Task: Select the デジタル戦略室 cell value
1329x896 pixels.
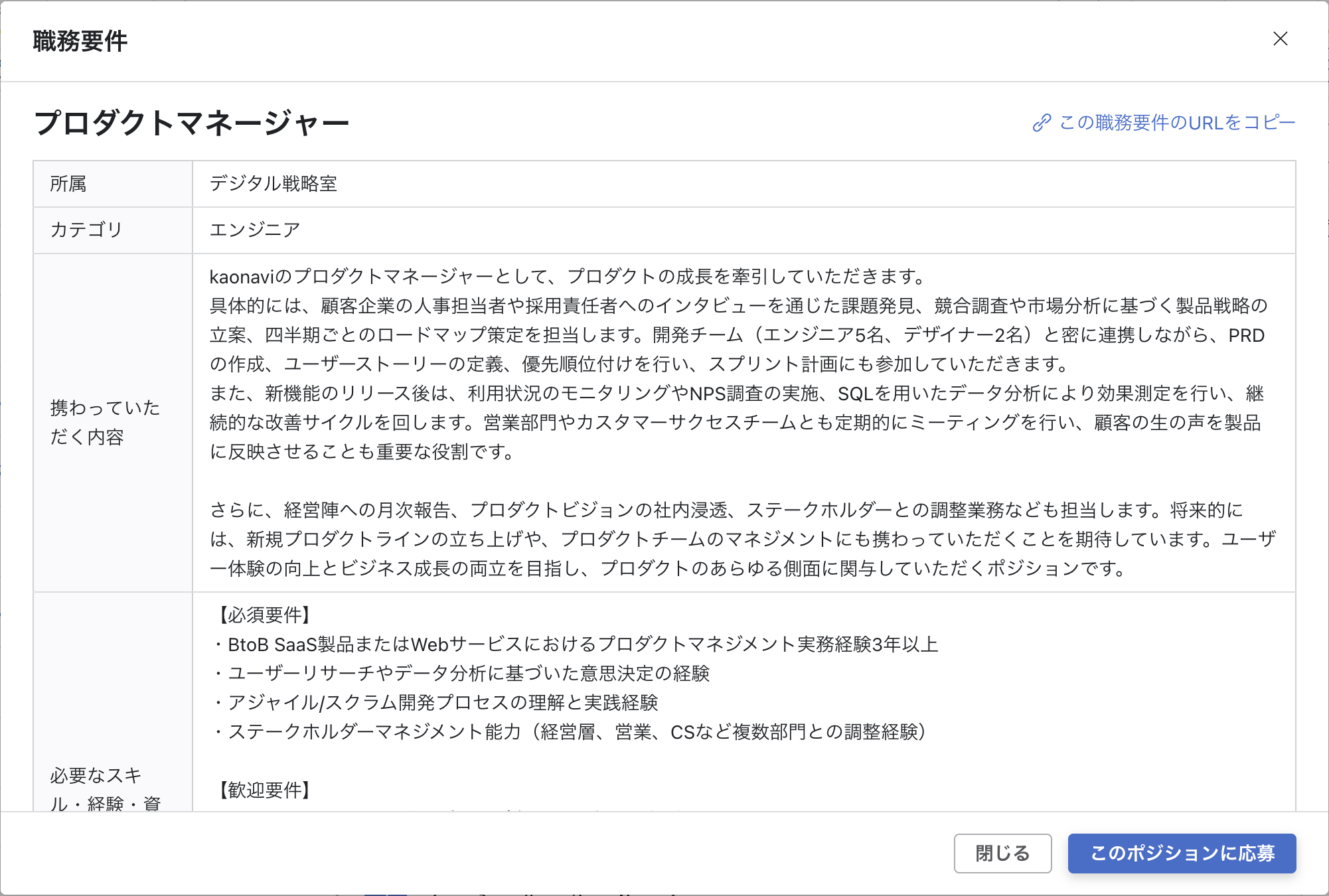Action: click(274, 184)
